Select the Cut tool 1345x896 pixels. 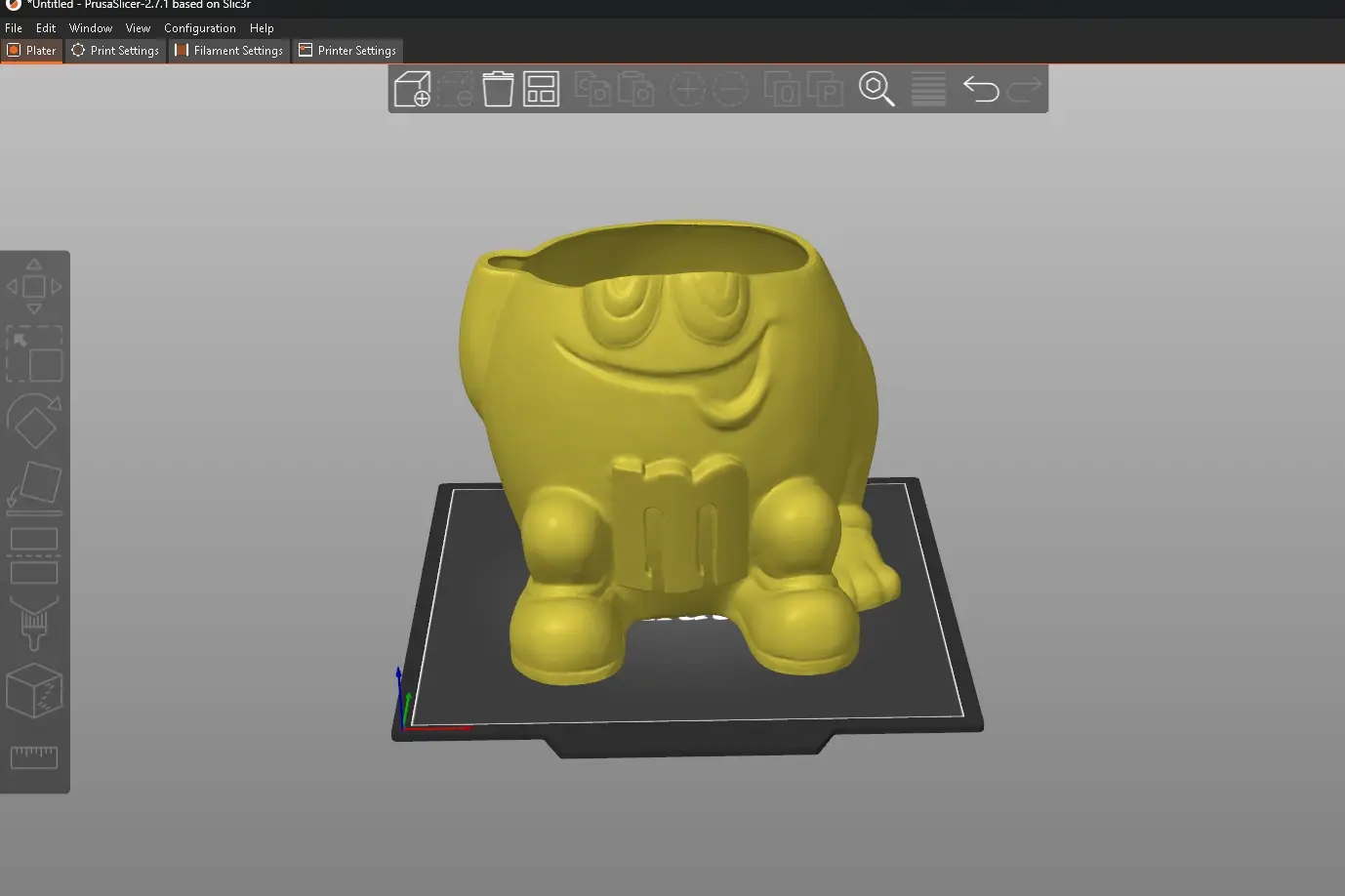34,555
